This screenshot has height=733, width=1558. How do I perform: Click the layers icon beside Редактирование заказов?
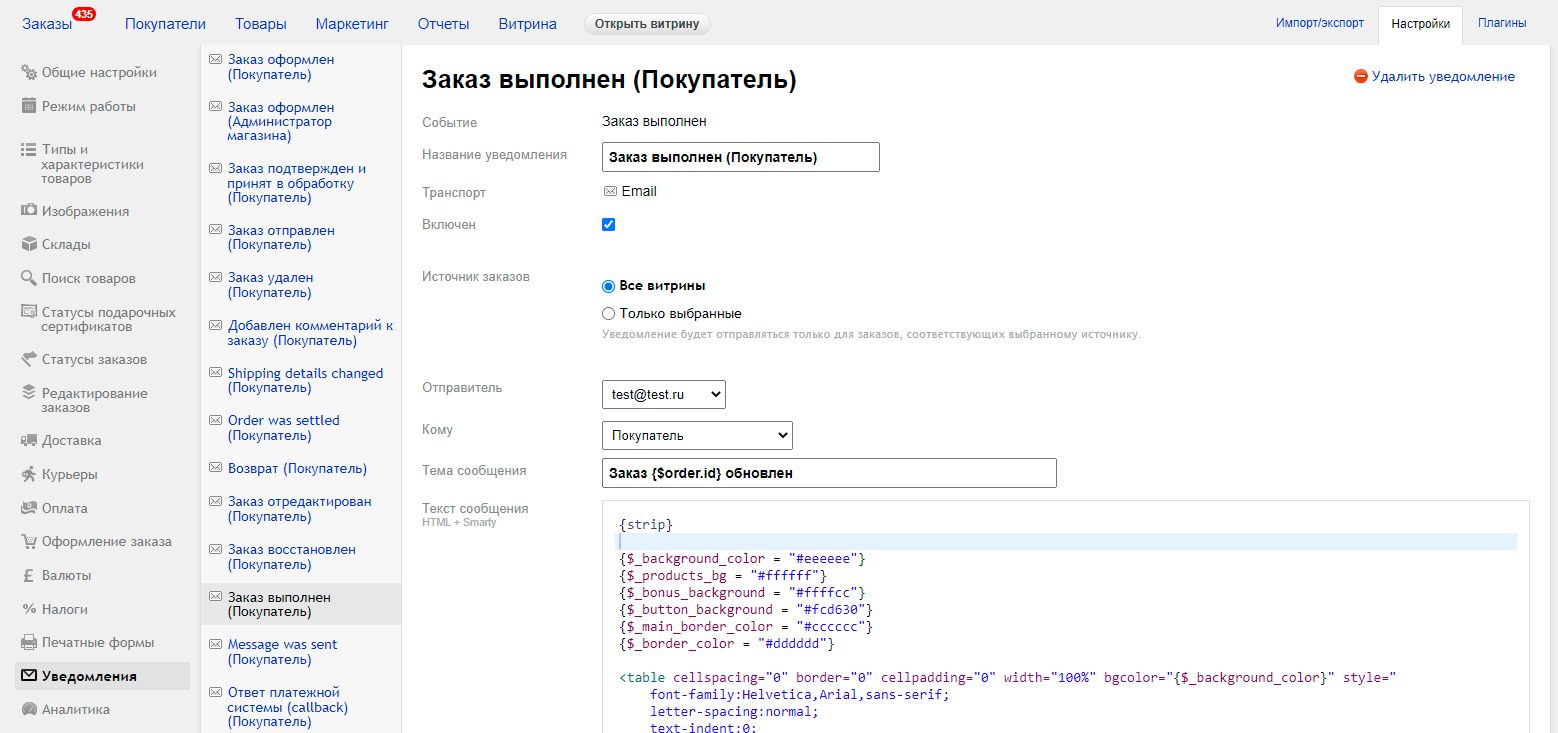pyautogui.click(x=29, y=393)
